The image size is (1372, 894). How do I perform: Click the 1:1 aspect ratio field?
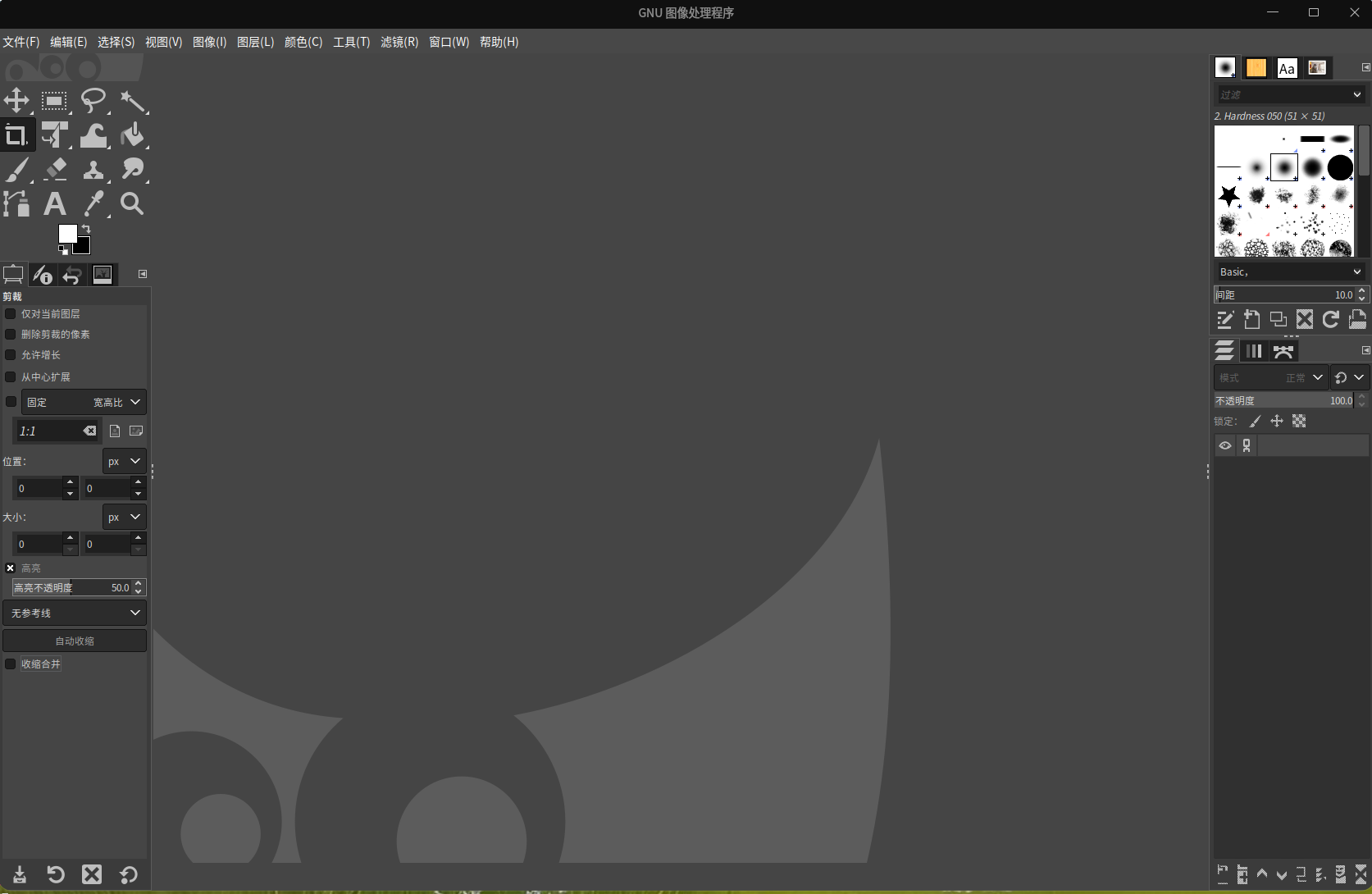pyautogui.click(x=49, y=431)
